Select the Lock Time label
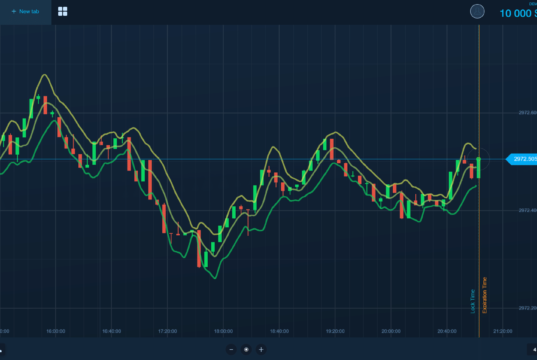 click(x=473, y=301)
